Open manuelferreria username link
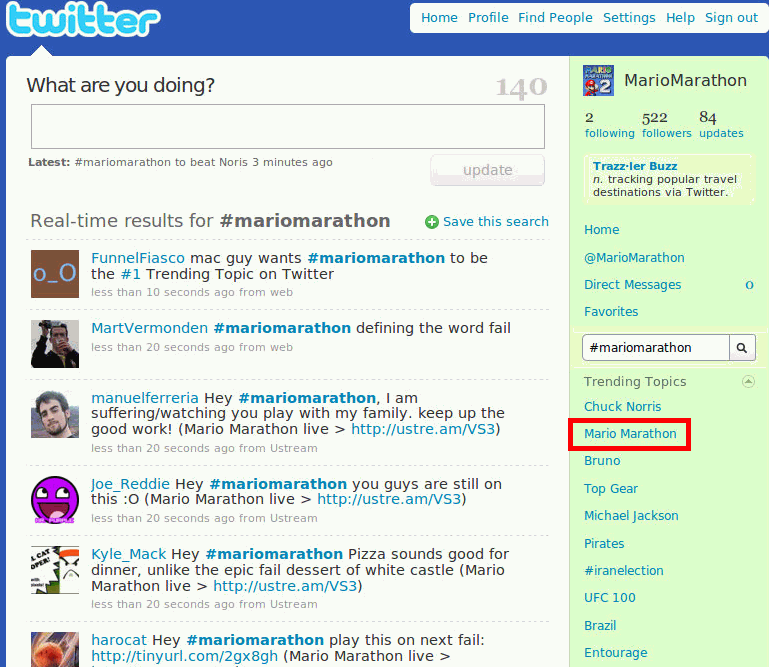The height and width of the screenshot is (667, 769). pos(145,398)
